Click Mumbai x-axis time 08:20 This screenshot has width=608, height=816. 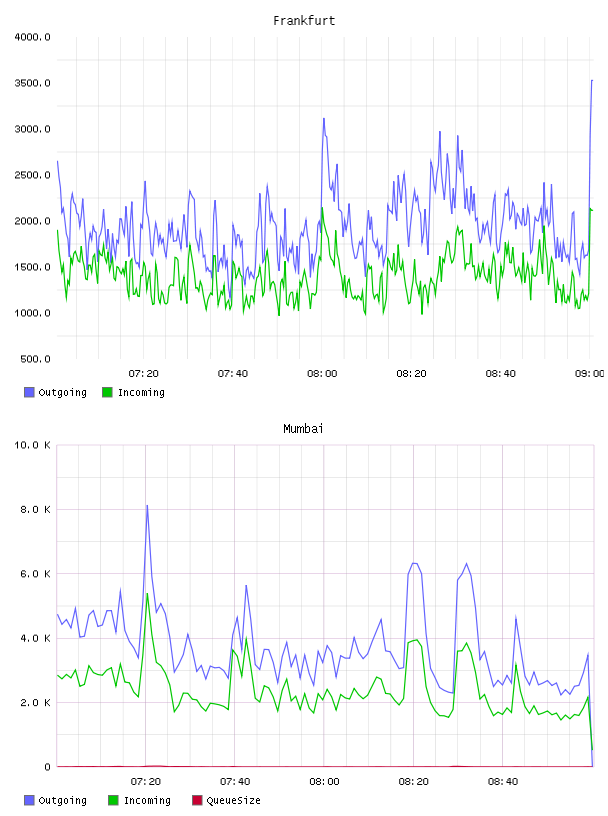(x=413, y=782)
